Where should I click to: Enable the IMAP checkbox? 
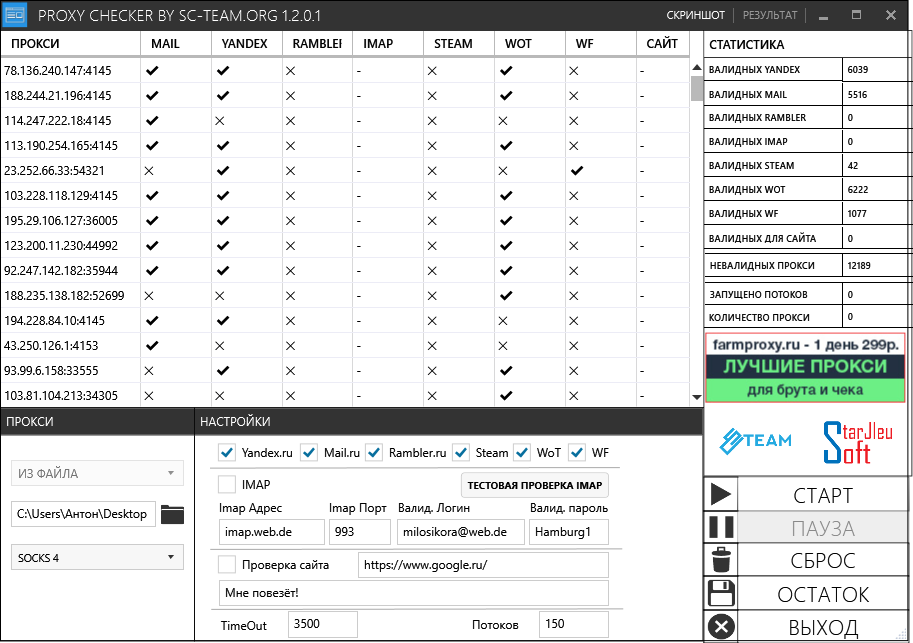point(227,484)
